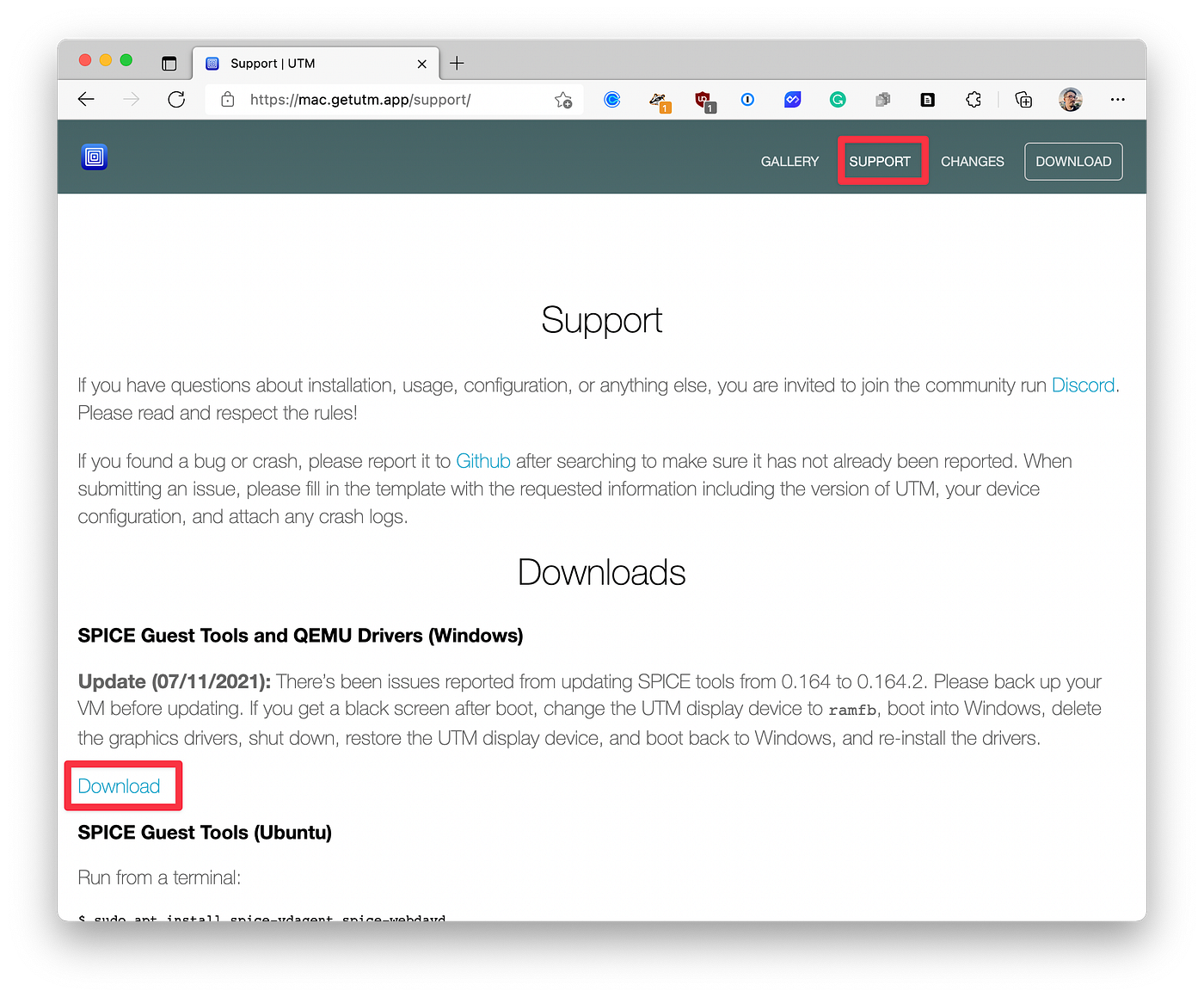Reload the current page
Image resolution: width=1204 pixels, height=997 pixels.
click(176, 99)
